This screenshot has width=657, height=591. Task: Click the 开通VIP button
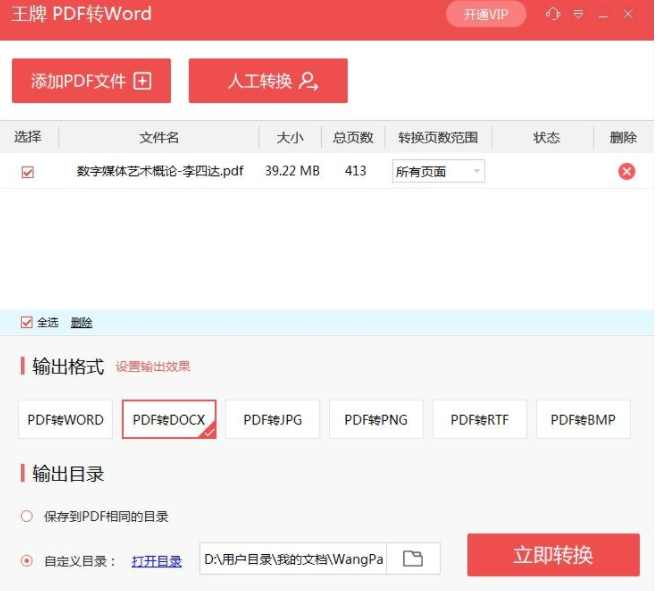(x=486, y=14)
